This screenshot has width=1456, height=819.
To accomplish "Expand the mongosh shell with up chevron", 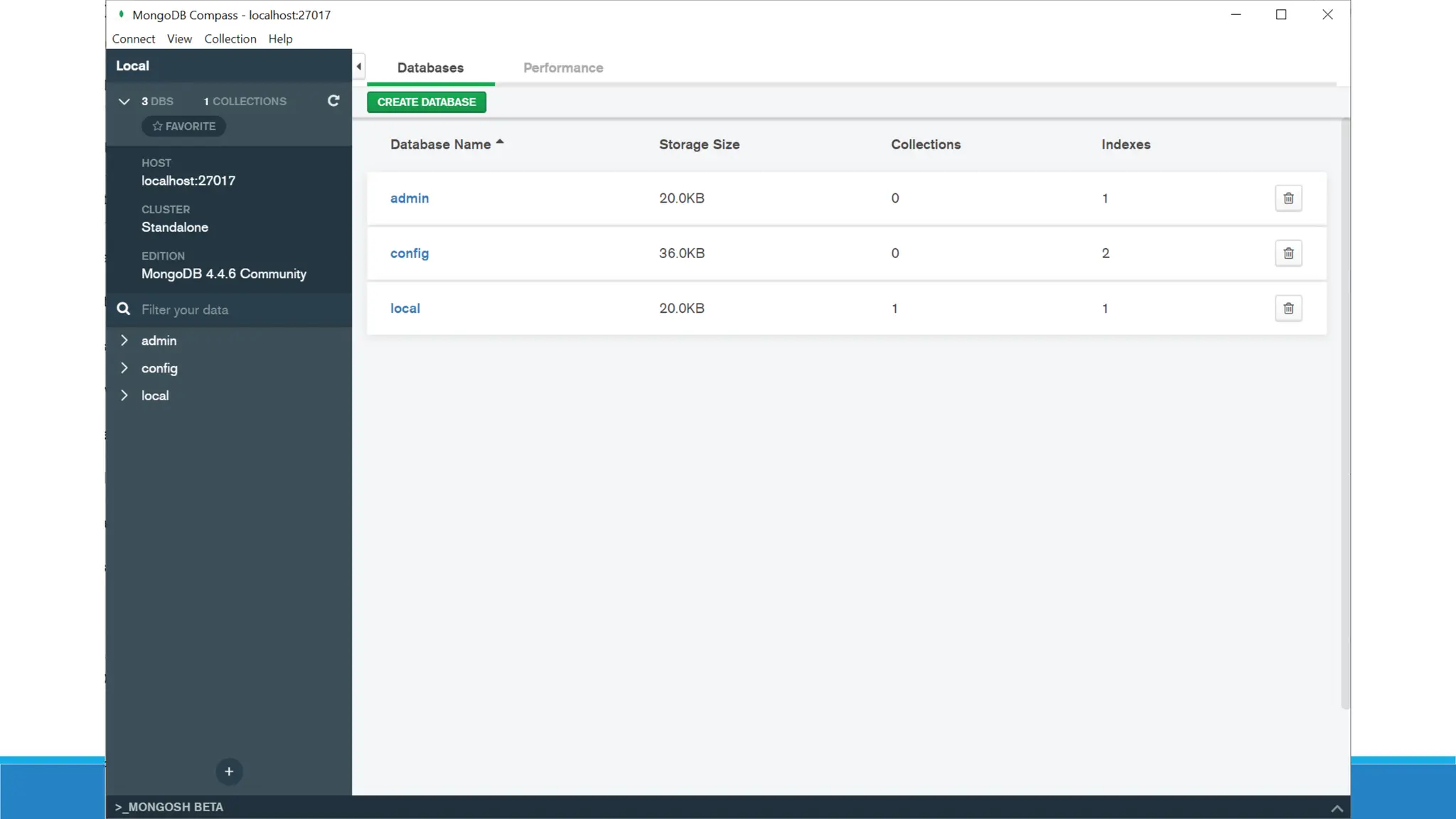I will [x=1337, y=808].
